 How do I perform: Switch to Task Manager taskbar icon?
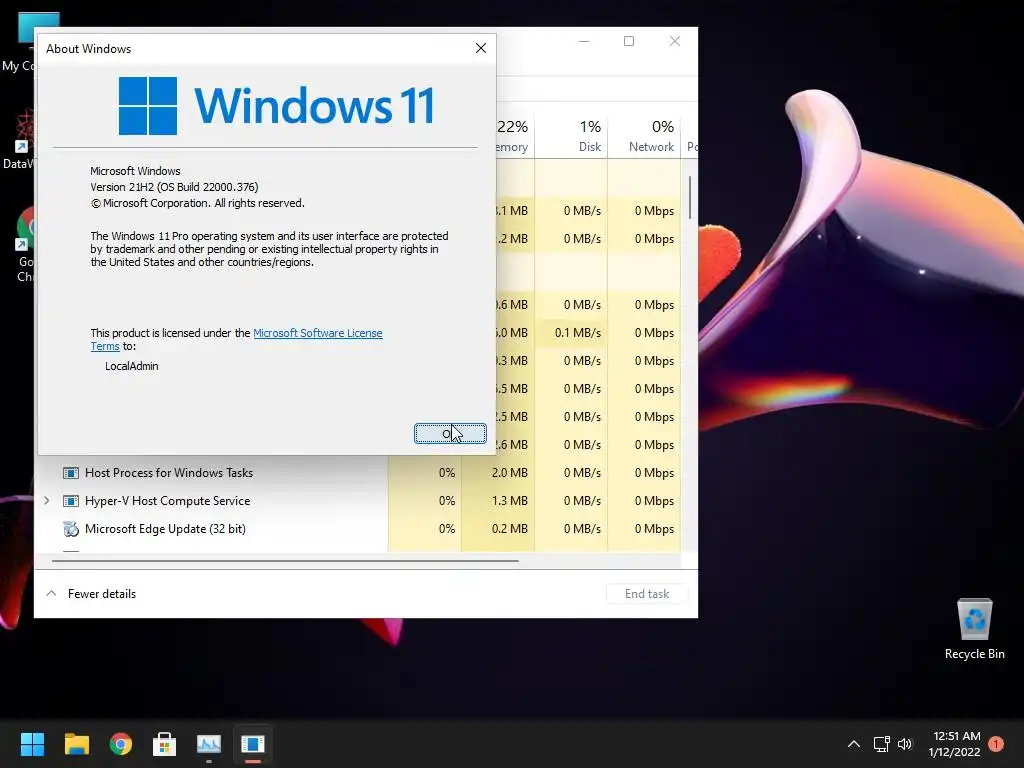[209, 744]
